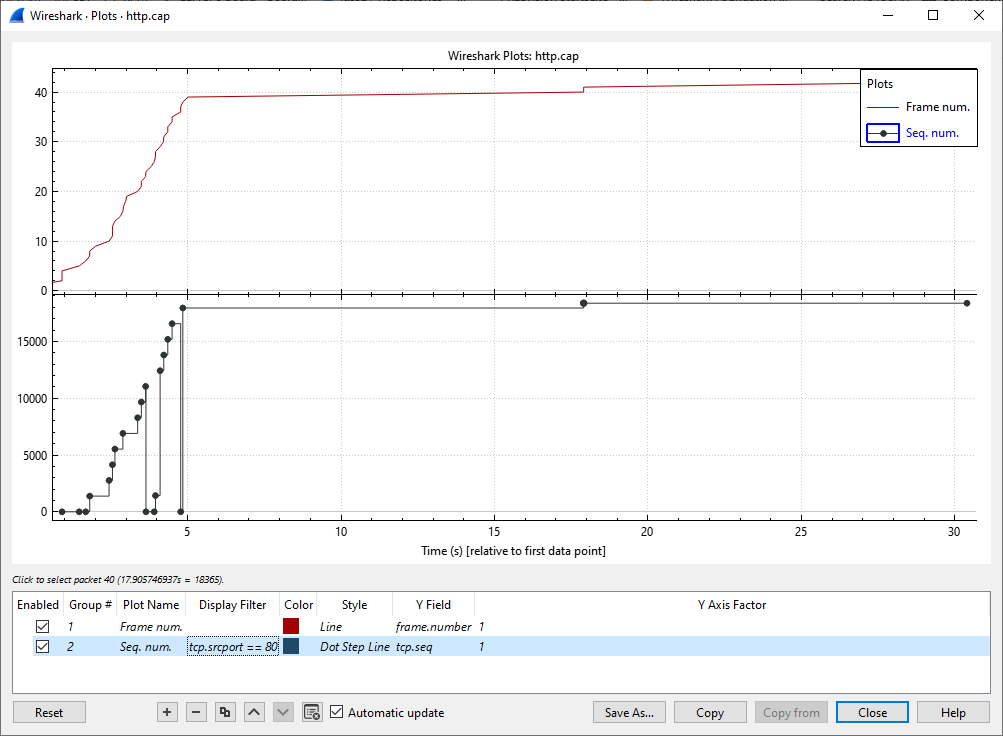Click the Wireshark shark fin title icon
The width and height of the screenshot is (1003, 736).
click(x=17, y=16)
